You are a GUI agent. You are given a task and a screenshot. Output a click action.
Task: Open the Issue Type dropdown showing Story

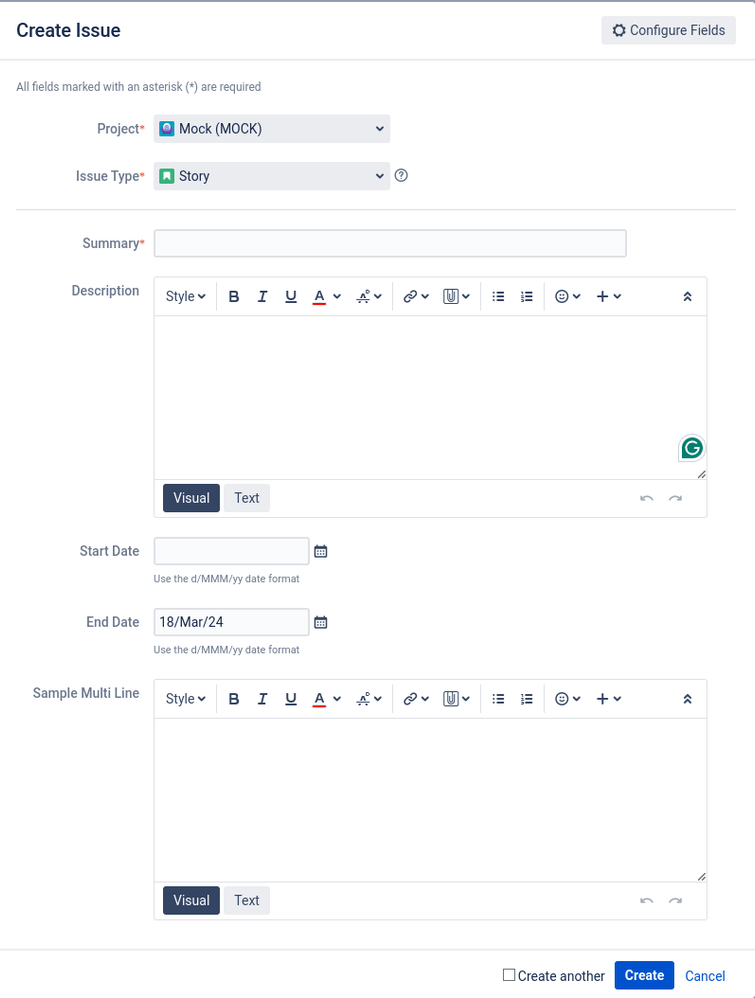tap(272, 176)
